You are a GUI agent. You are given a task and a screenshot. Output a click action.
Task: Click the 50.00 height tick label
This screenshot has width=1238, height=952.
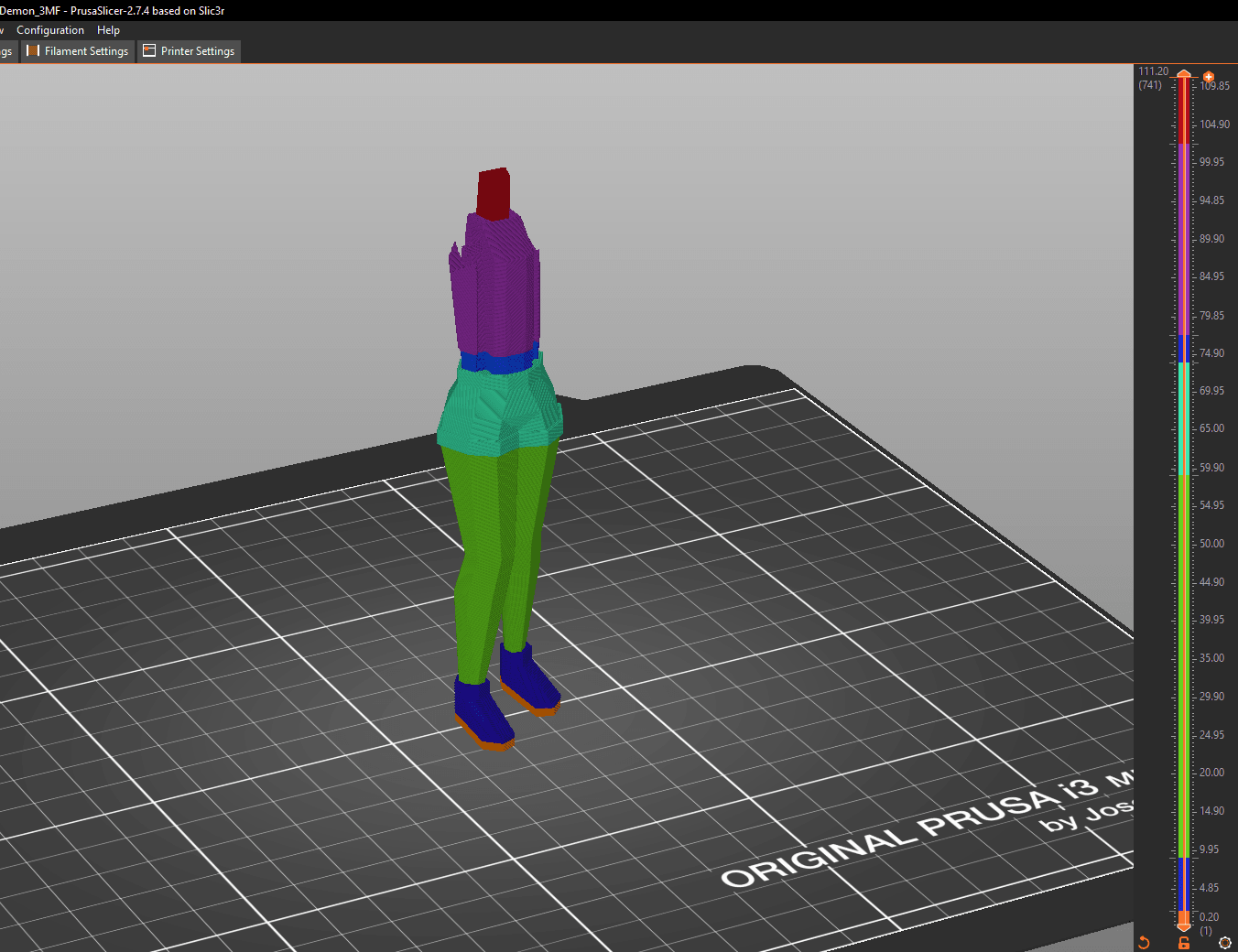[x=1211, y=544]
